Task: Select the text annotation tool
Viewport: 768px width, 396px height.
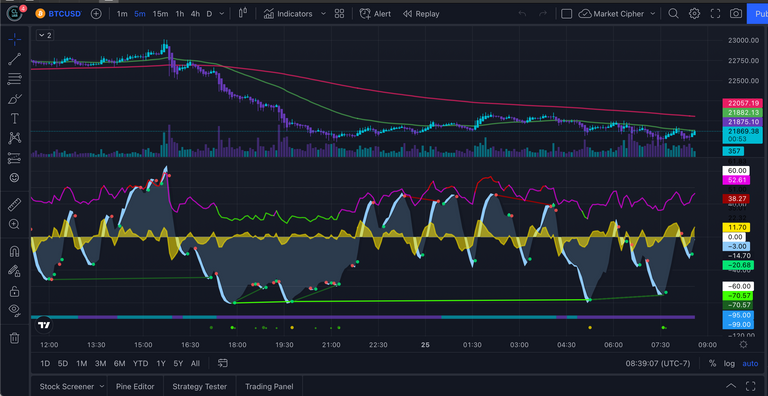Action: click(15, 119)
